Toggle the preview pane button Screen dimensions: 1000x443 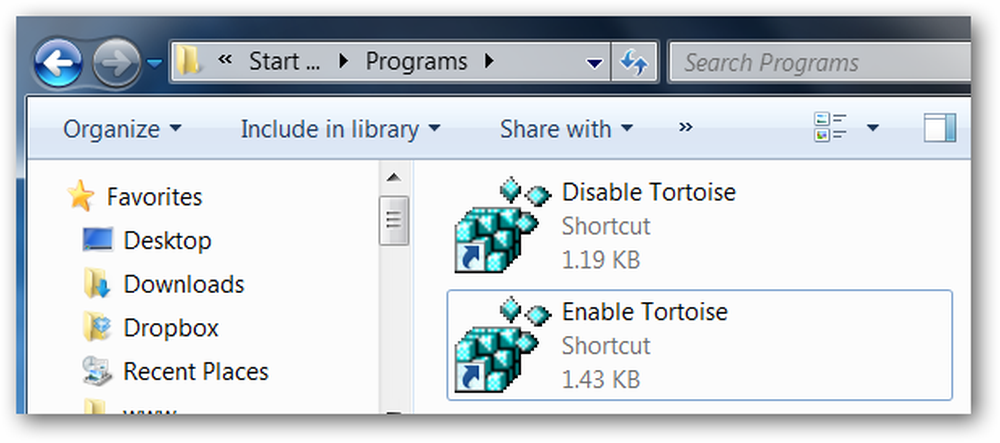pos(940,127)
